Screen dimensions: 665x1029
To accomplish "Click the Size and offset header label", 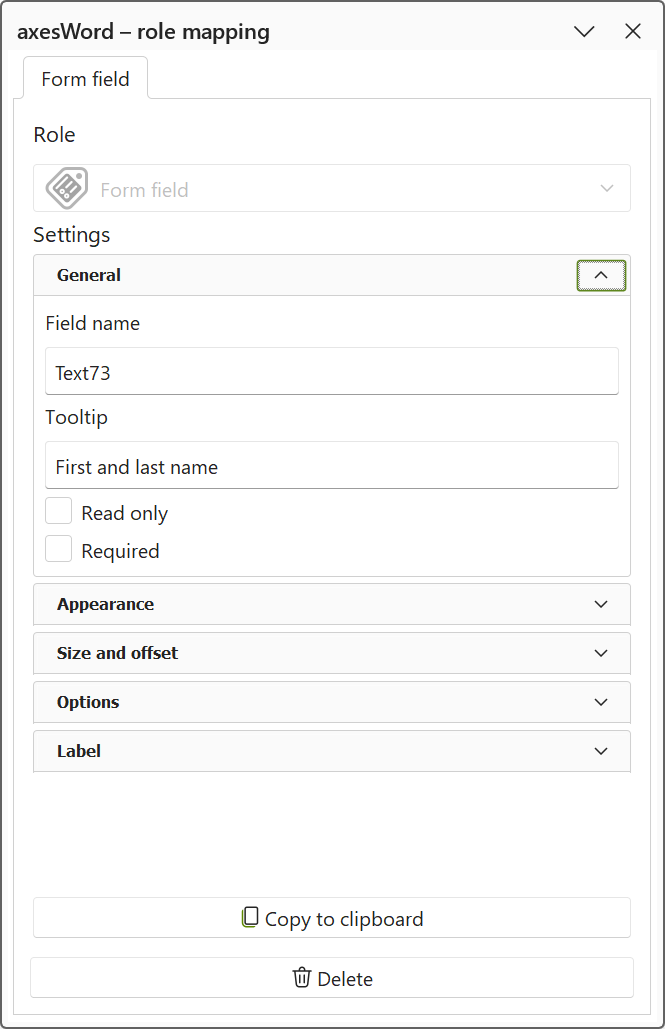I will [x=118, y=653].
